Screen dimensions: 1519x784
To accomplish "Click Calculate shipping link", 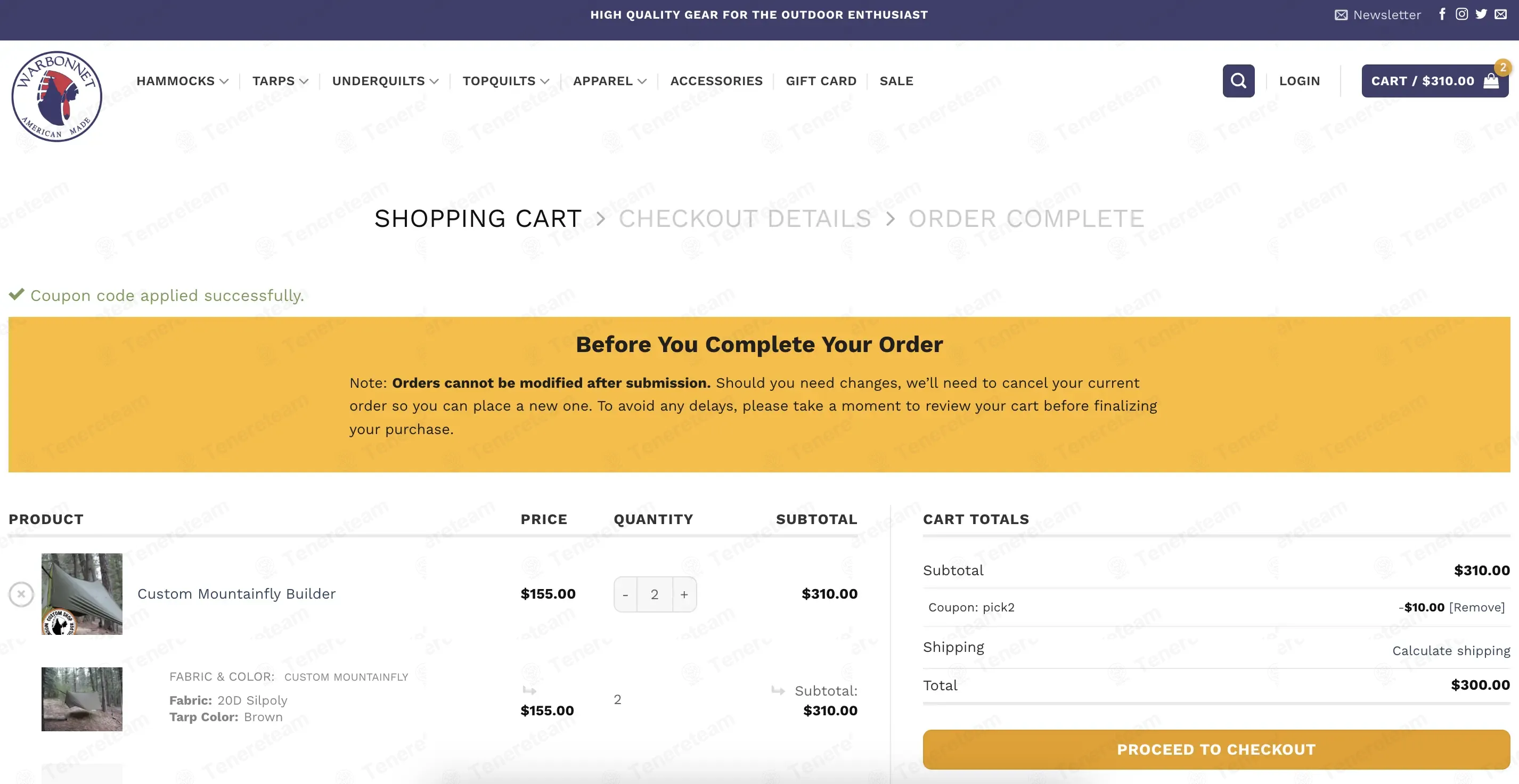I will click(x=1451, y=650).
